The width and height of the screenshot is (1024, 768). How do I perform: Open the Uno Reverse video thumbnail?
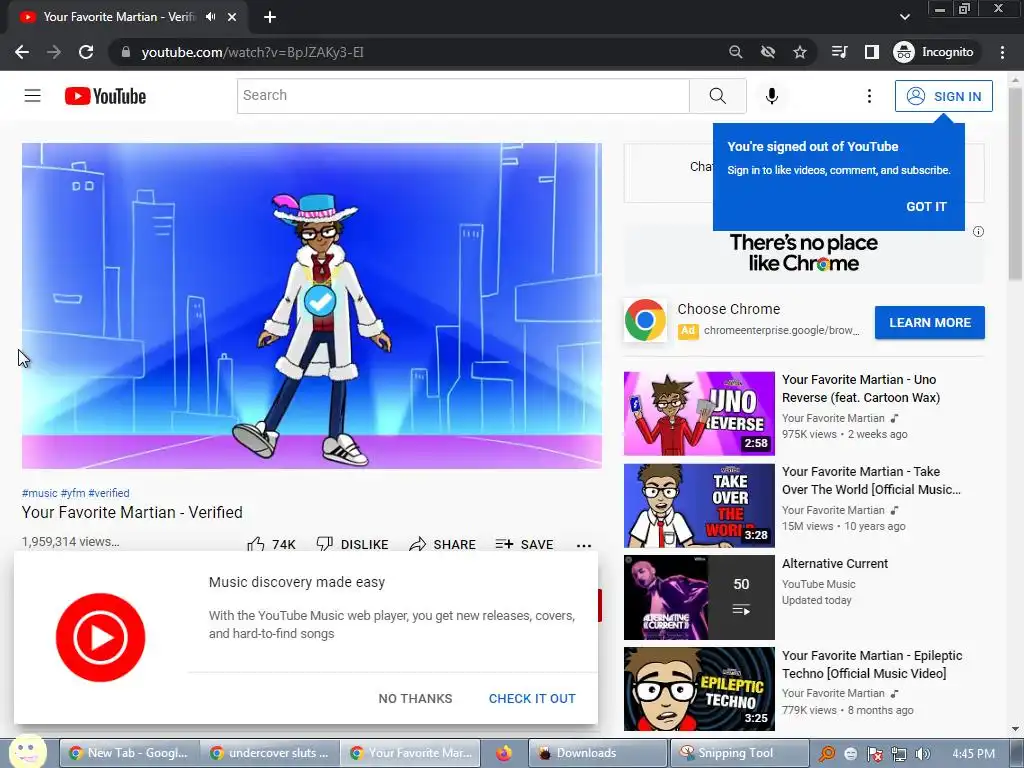[699, 413]
